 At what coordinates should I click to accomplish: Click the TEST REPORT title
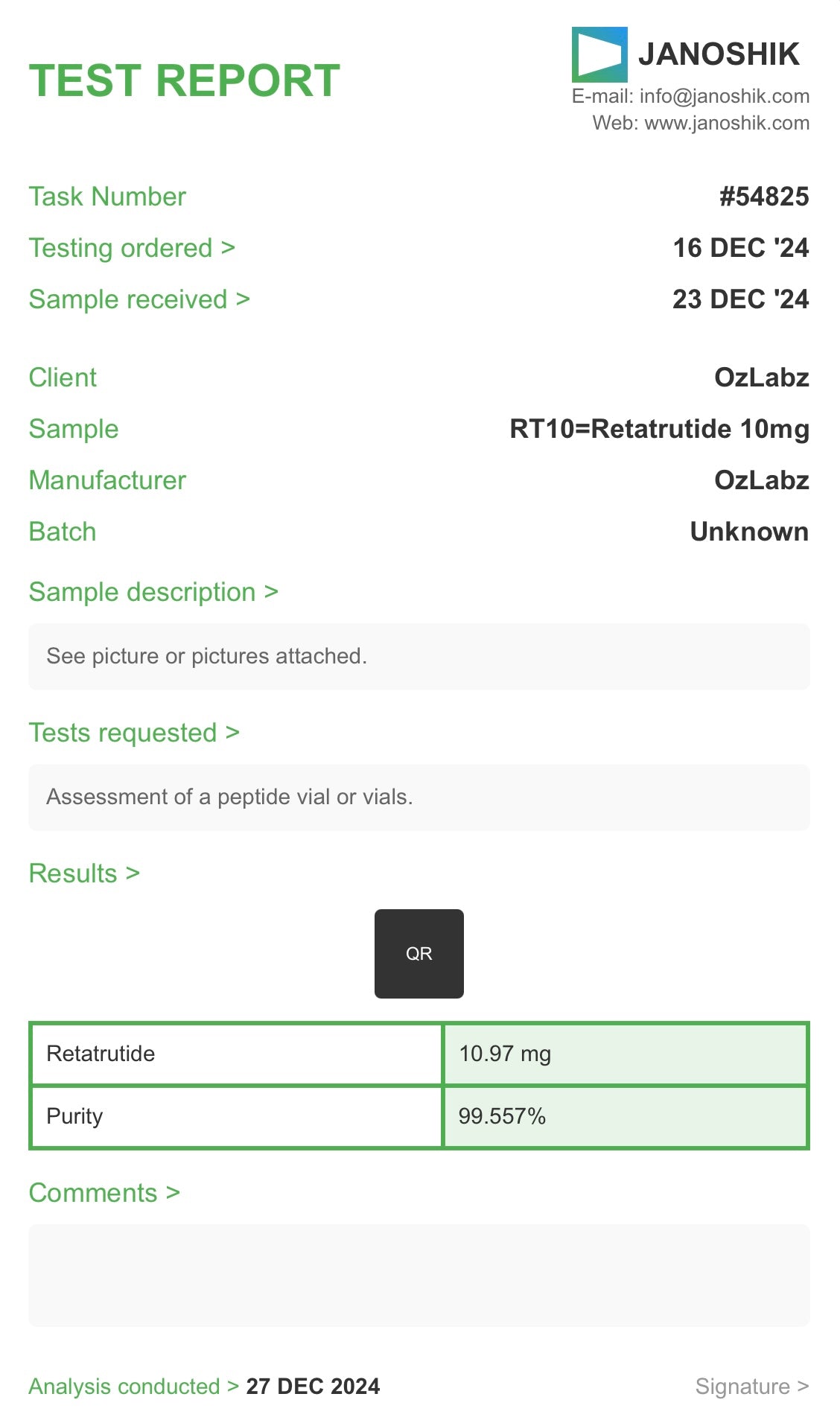pos(185,80)
